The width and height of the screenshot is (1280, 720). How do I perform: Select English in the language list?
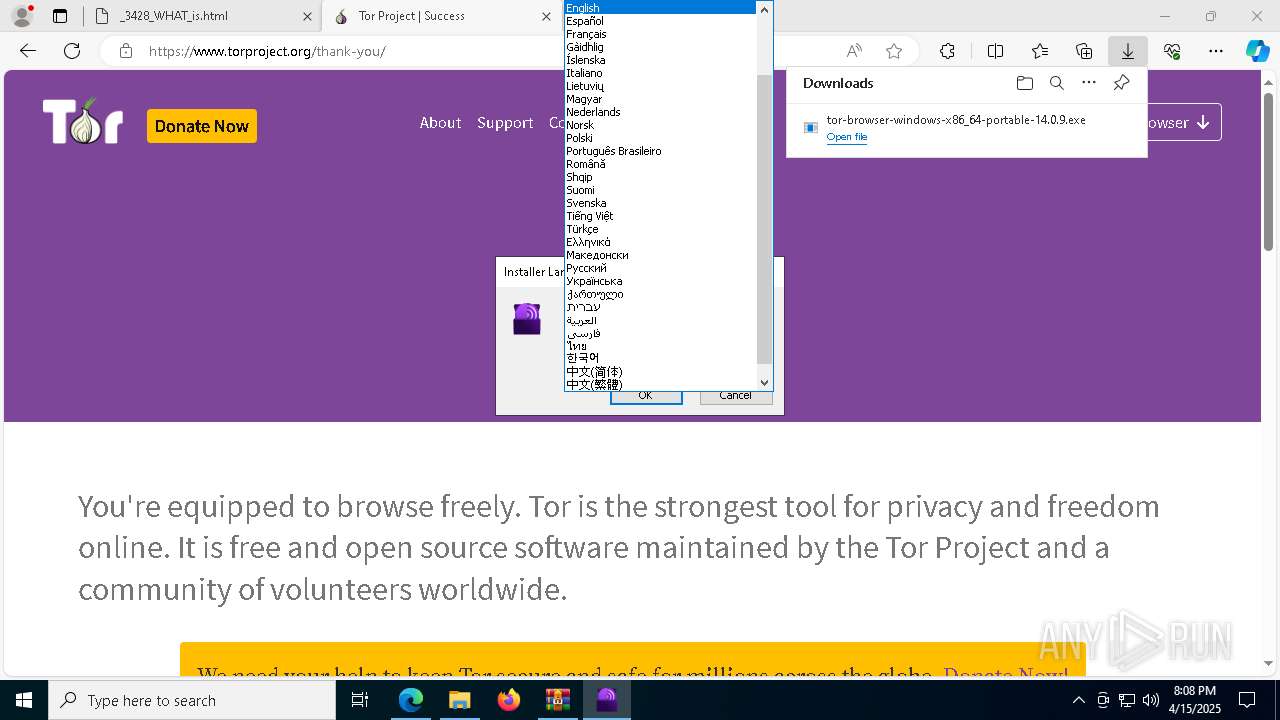(661, 8)
